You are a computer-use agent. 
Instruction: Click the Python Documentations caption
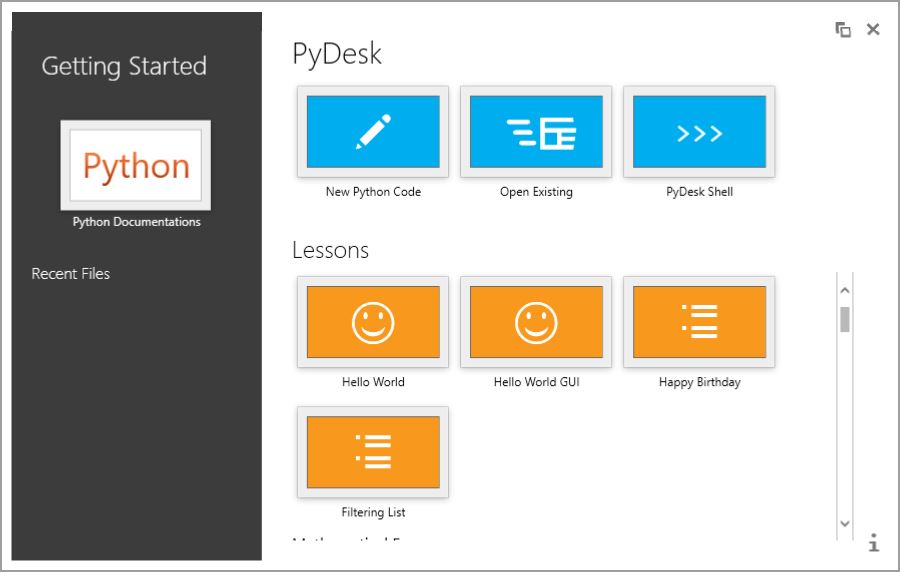click(x=136, y=221)
